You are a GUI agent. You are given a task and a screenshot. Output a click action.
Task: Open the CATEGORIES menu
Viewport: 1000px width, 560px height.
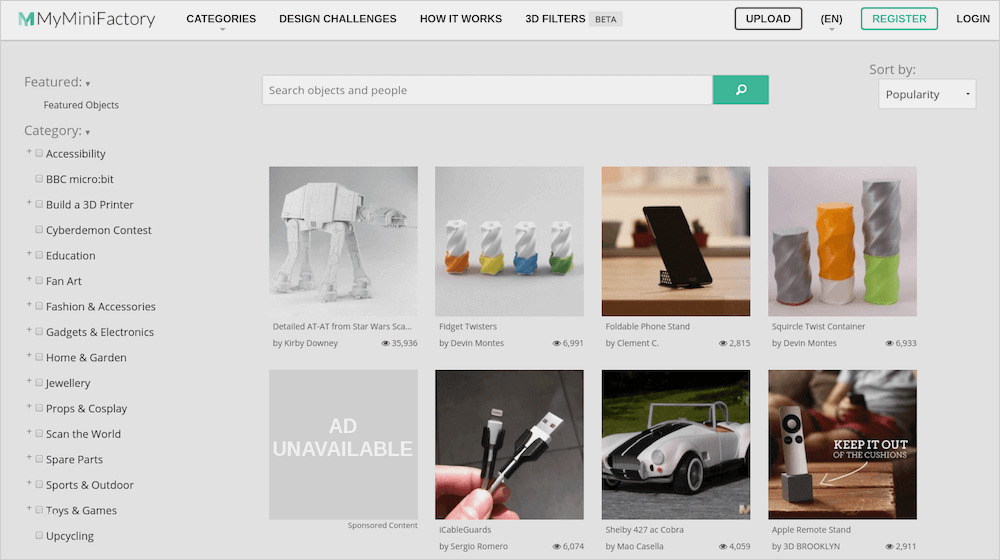point(221,19)
